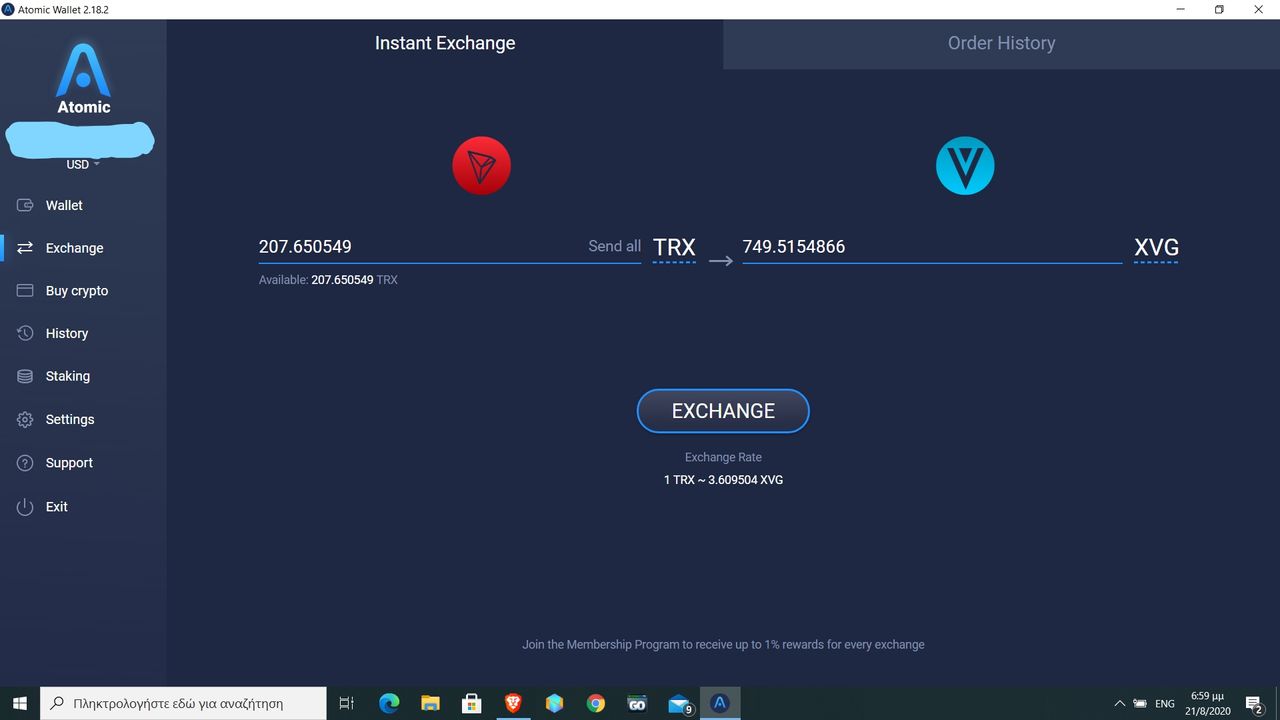Click the Windows search box

click(183, 703)
